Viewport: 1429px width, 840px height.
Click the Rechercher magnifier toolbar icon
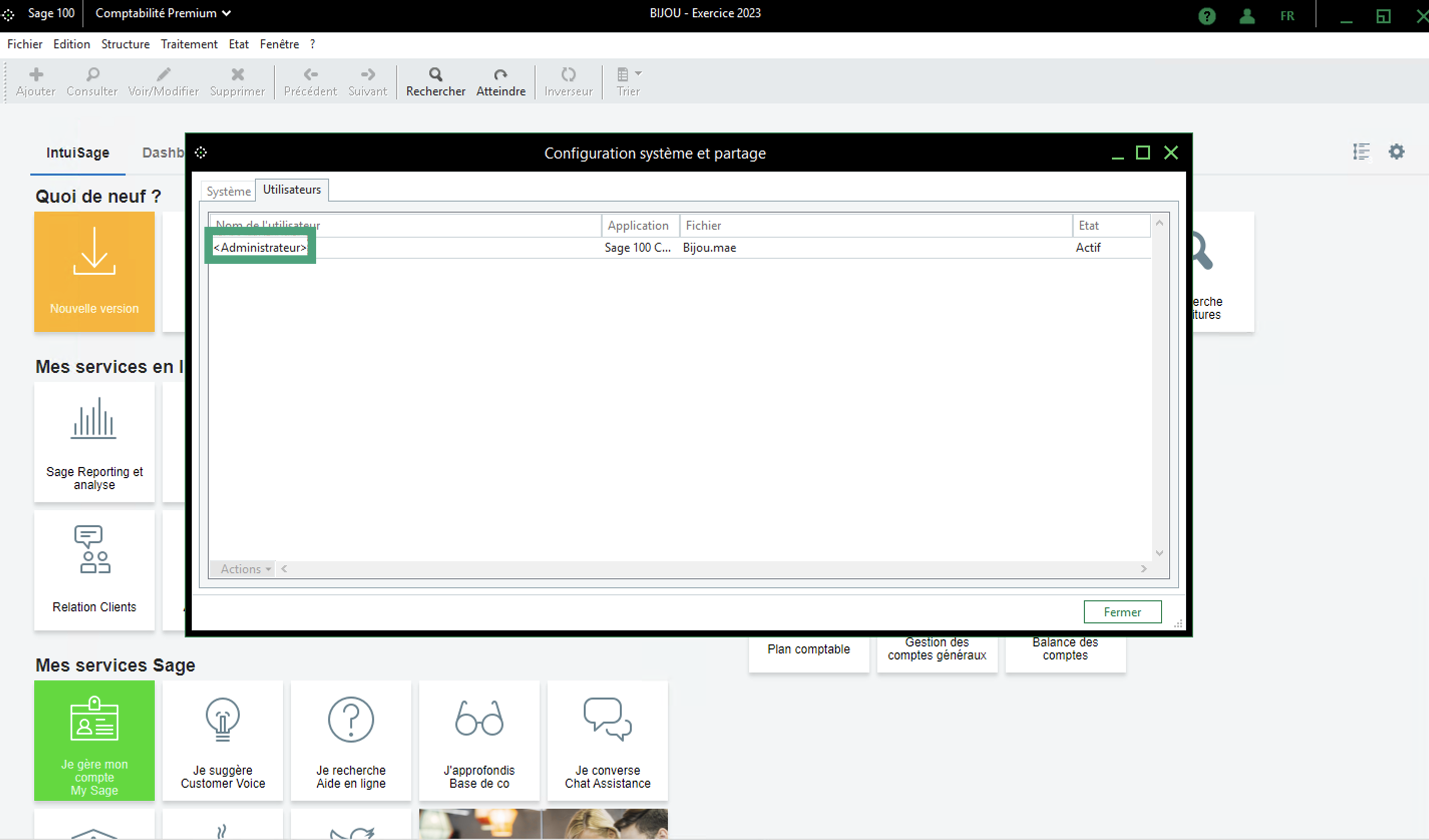435,75
